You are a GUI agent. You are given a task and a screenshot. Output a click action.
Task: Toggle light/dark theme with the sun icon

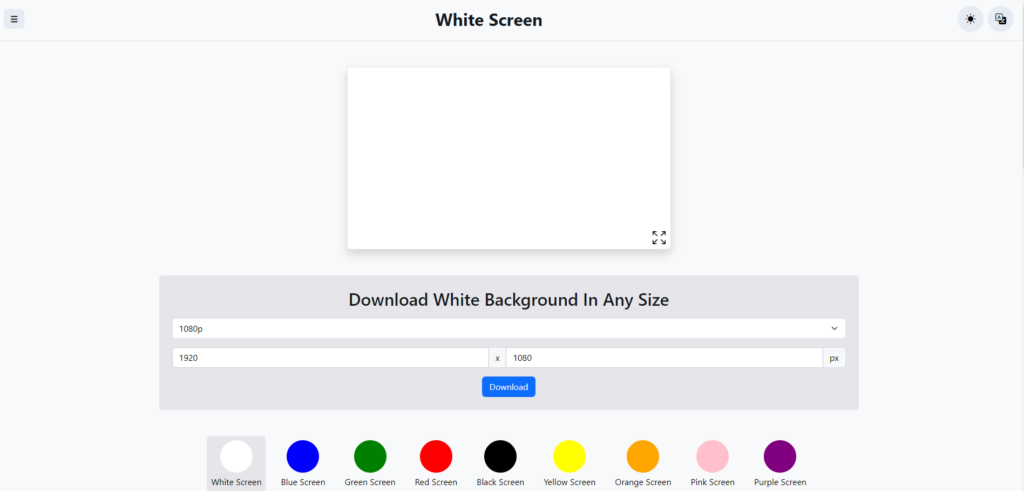(970, 19)
